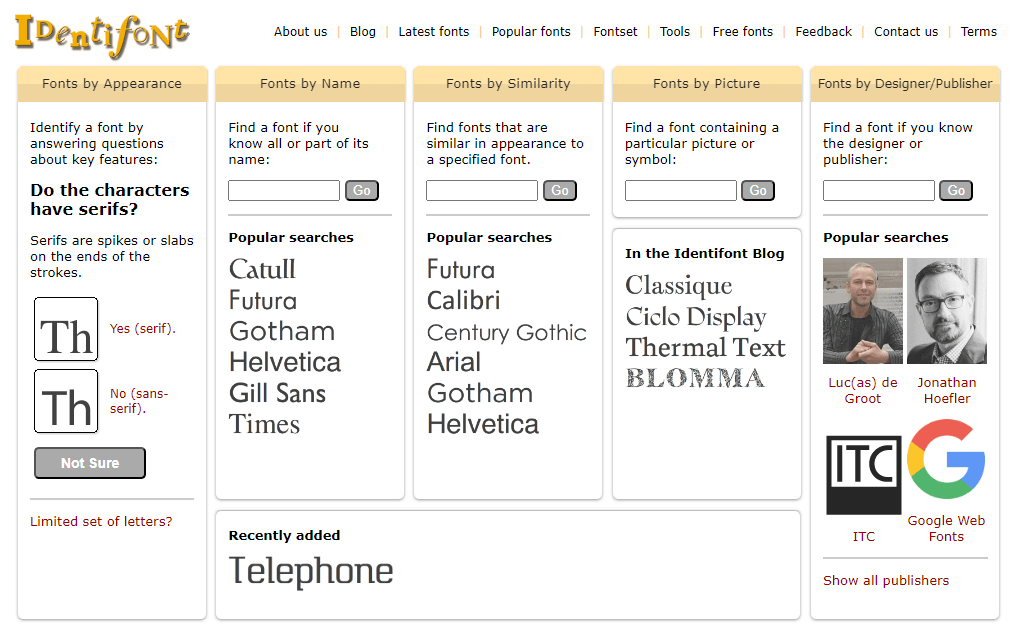
Task: Open the ITC publisher logo
Action: pyautogui.click(x=863, y=475)
